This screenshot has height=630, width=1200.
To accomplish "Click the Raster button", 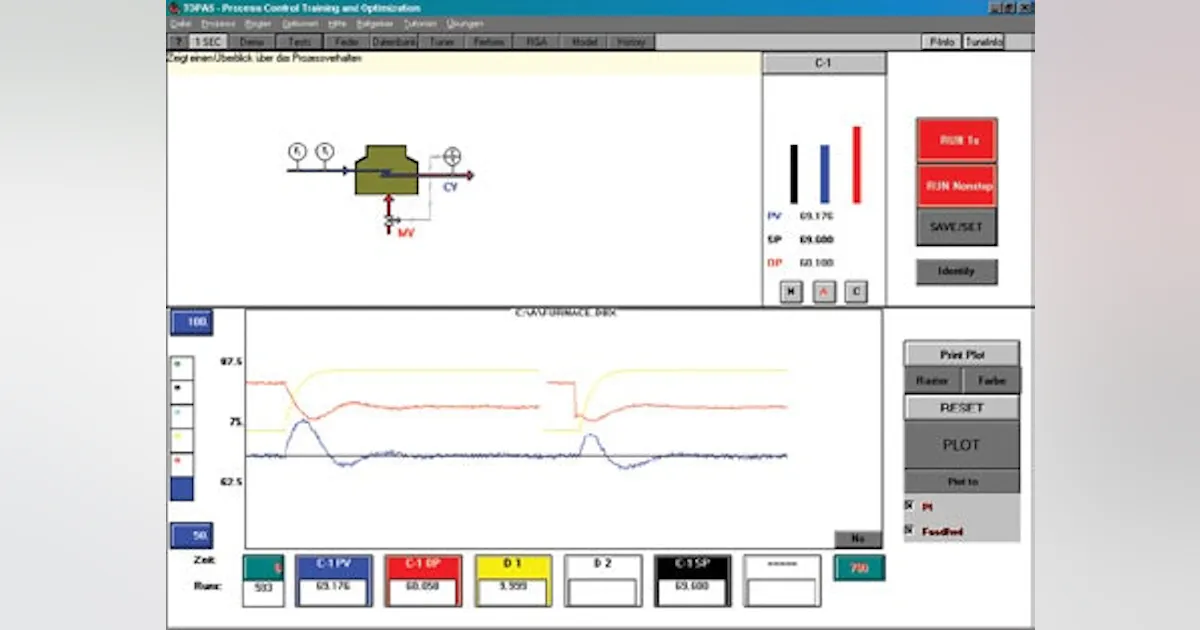I will tap(933, 380).
